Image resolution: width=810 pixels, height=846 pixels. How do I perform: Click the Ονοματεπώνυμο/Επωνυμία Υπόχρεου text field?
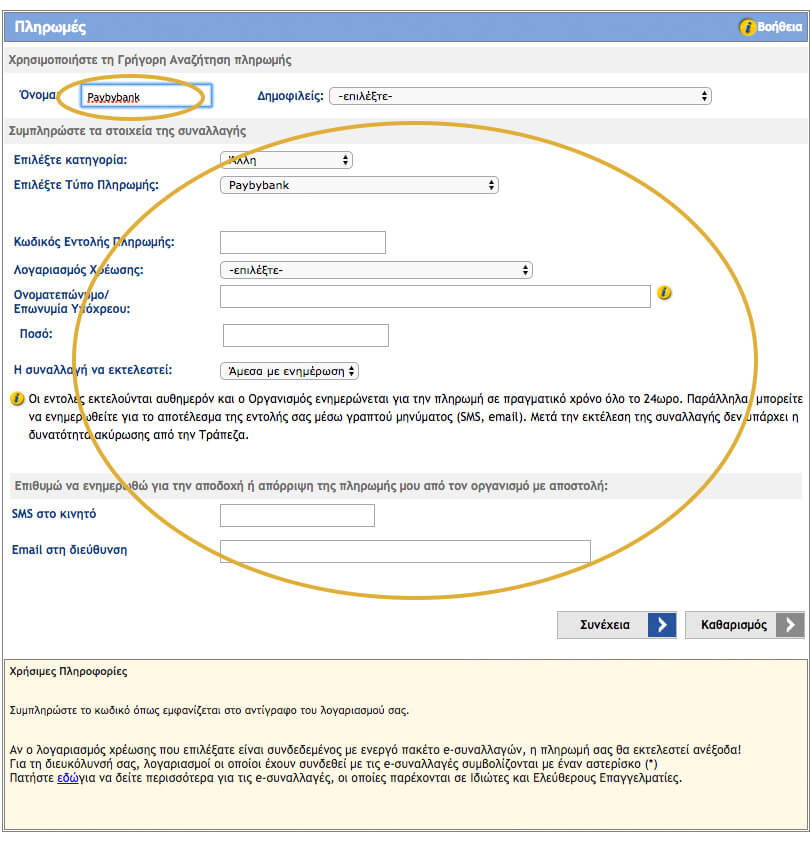point(435,296)
